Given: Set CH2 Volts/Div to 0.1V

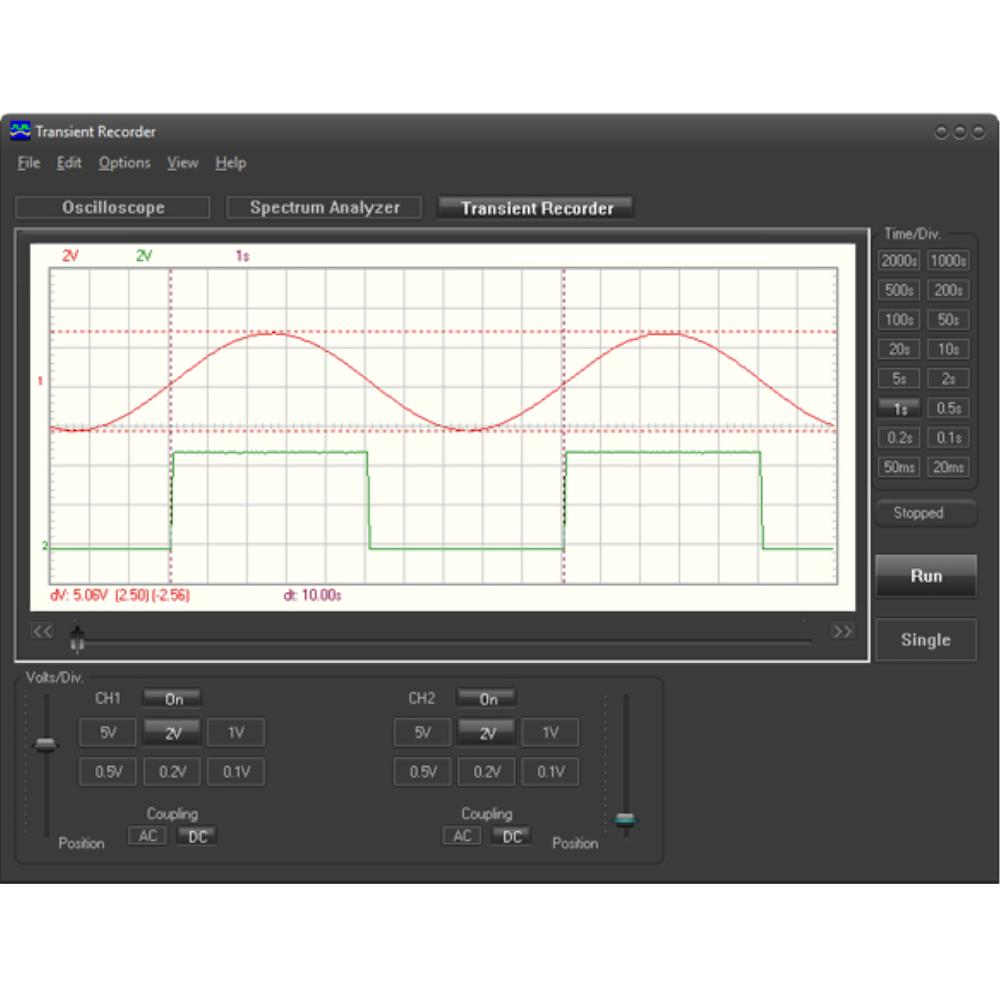Looking at the screenshot, I should (x=550, y=772).
